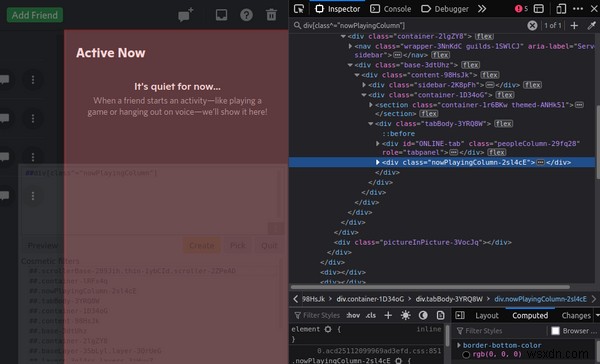Click the horizontal scrollbar of markup view
600x364 pixels.
(430, 287)
